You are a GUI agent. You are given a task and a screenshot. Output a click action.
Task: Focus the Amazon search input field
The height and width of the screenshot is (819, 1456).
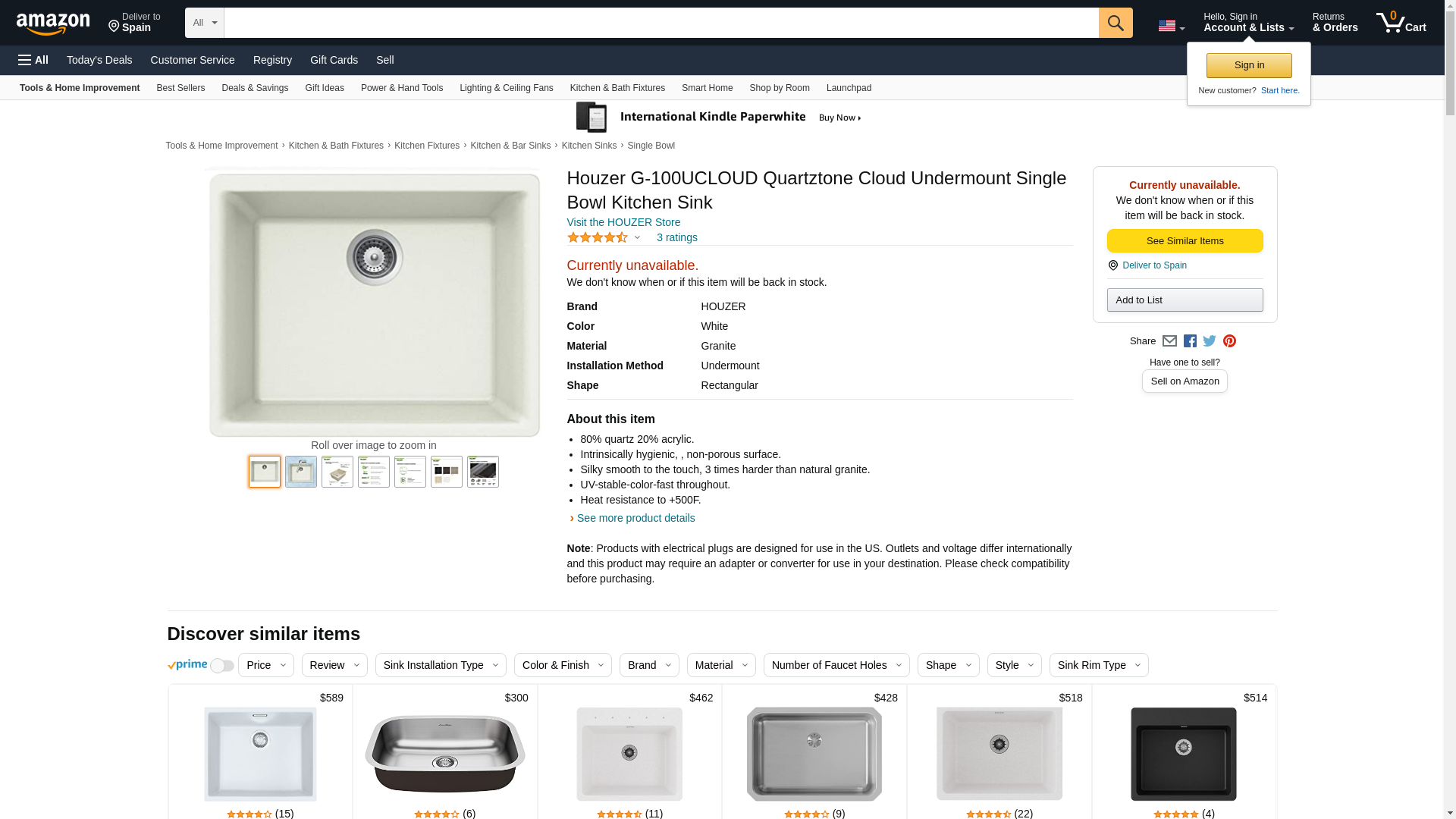(x=661, y=23)
